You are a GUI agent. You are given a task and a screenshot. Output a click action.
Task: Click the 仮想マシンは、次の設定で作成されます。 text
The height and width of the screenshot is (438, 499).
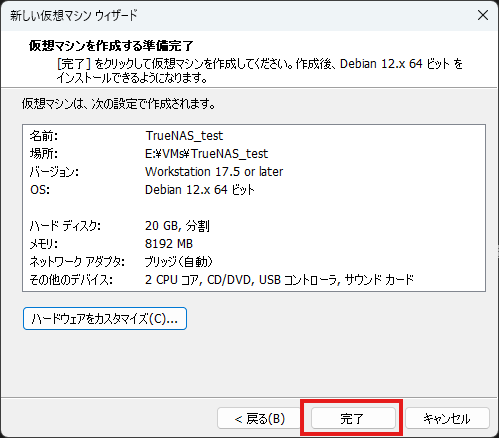click(x=119, y=104)
